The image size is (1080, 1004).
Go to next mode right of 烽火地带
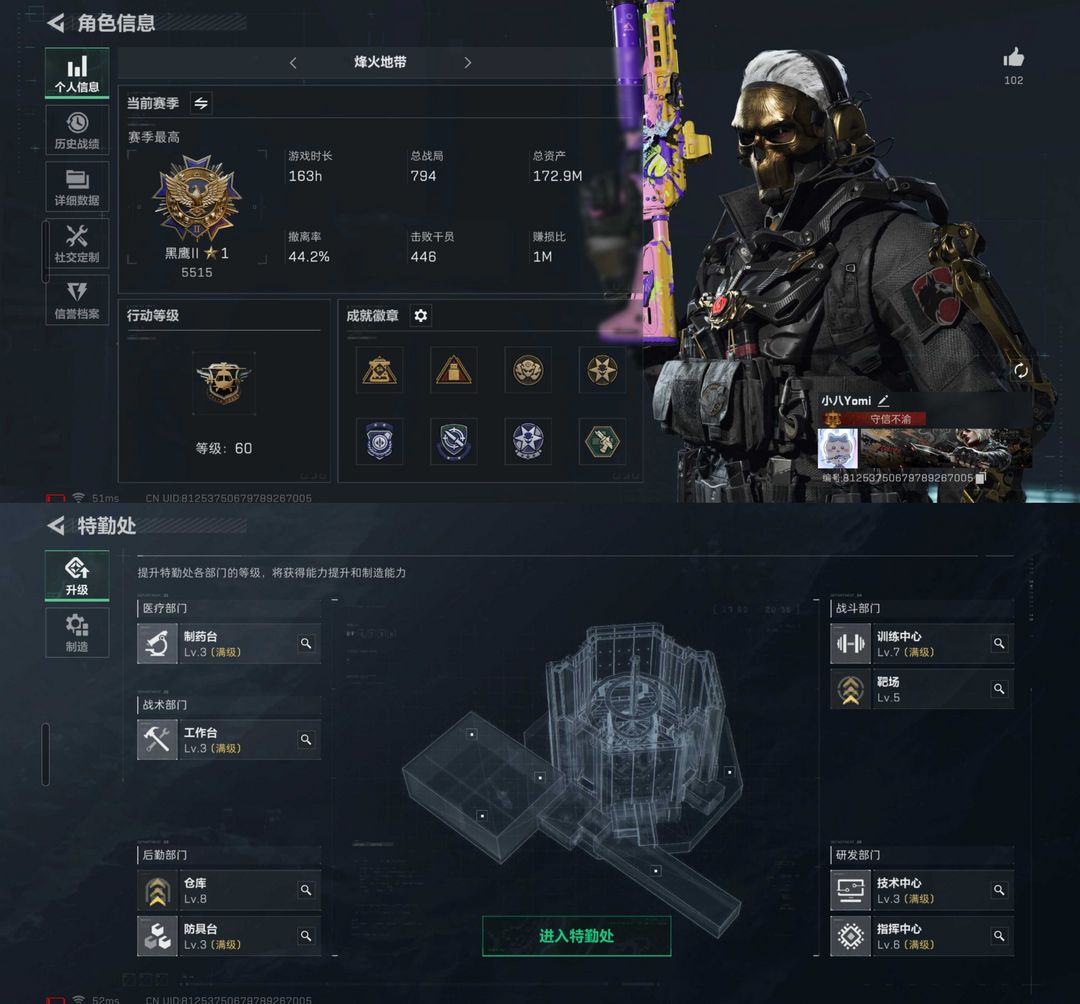coord(468,63)
